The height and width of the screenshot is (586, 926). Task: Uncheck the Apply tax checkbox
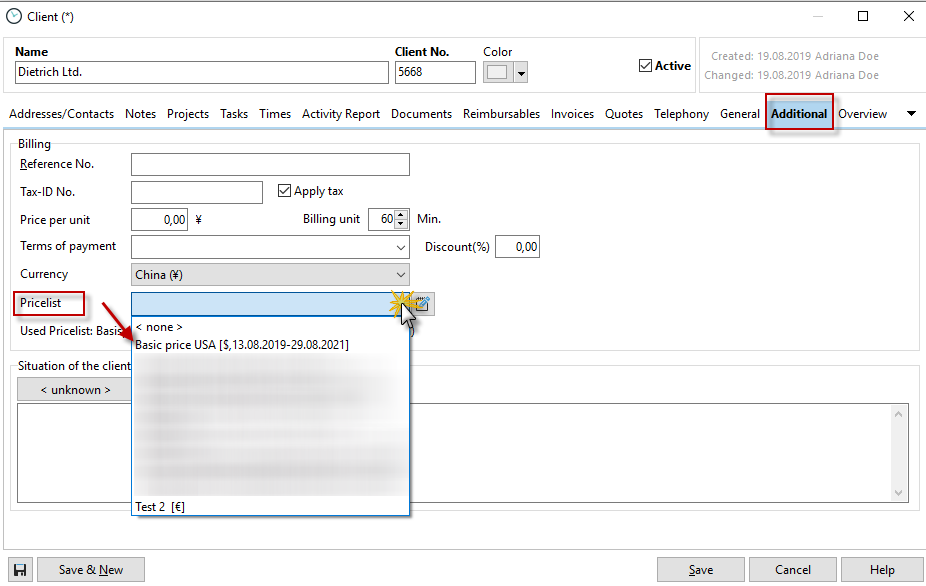click(x=284, y=191)
